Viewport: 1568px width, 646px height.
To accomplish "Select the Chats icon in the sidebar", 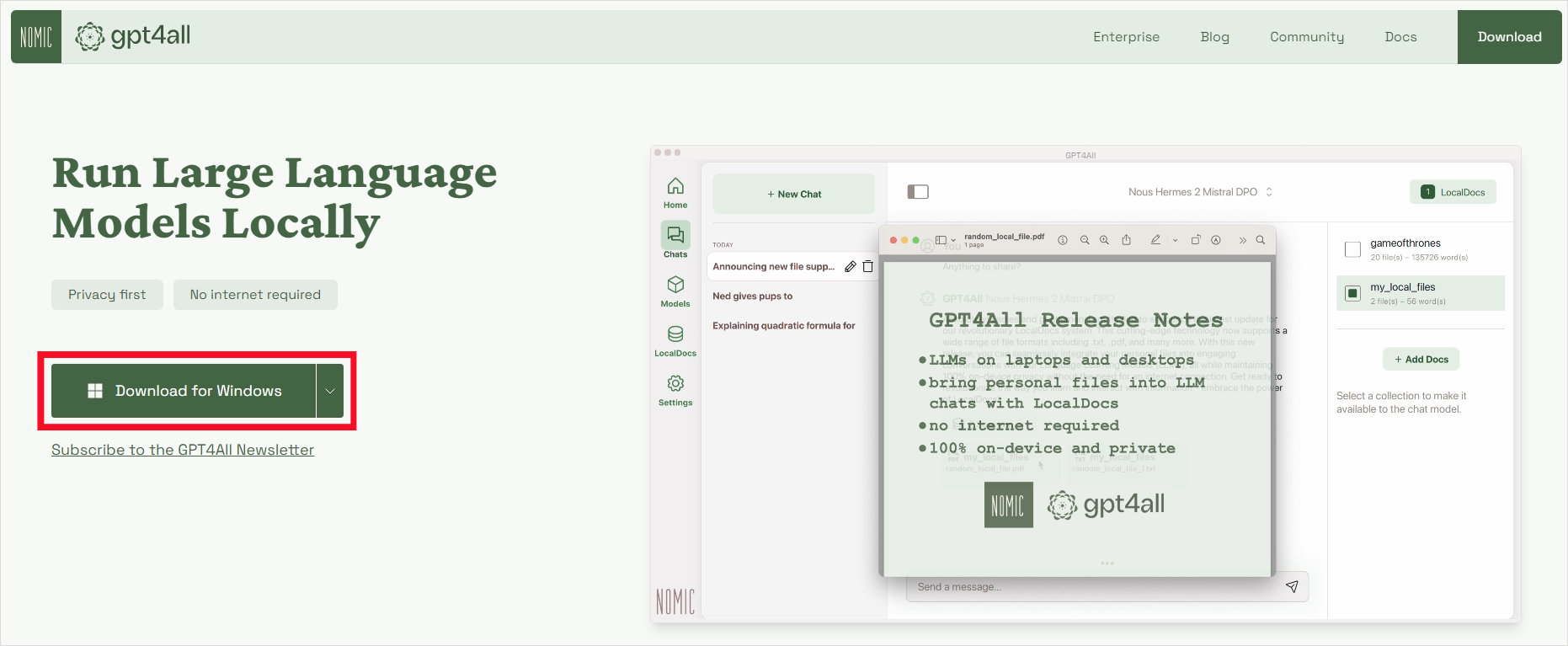I will click(675, 234).
